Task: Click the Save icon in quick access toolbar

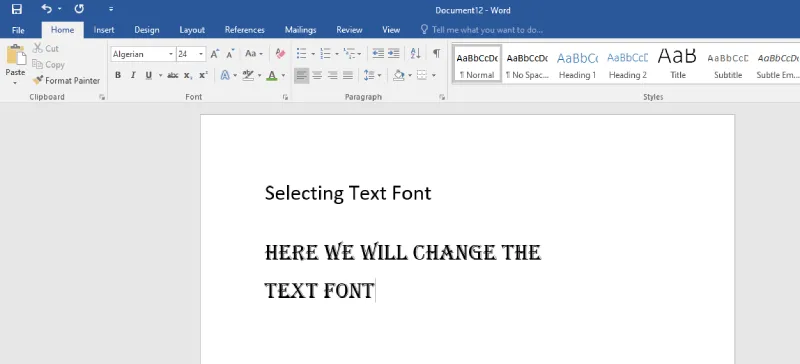Action: click(x=16, y=9)
